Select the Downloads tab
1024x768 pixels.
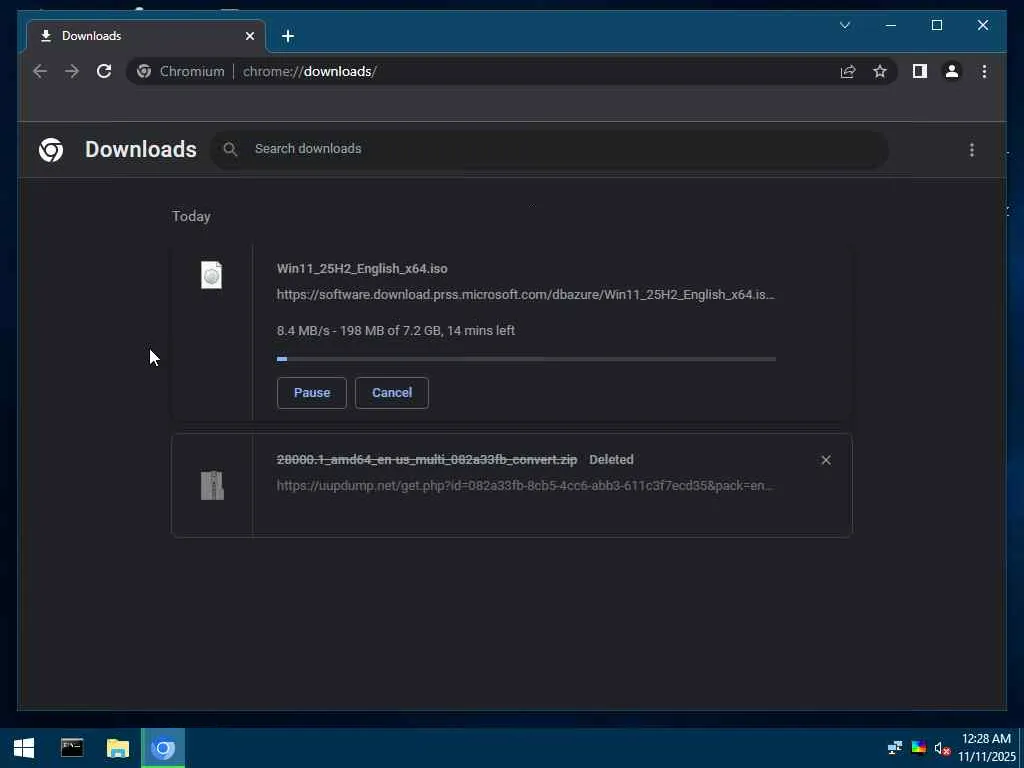(146, 36)
